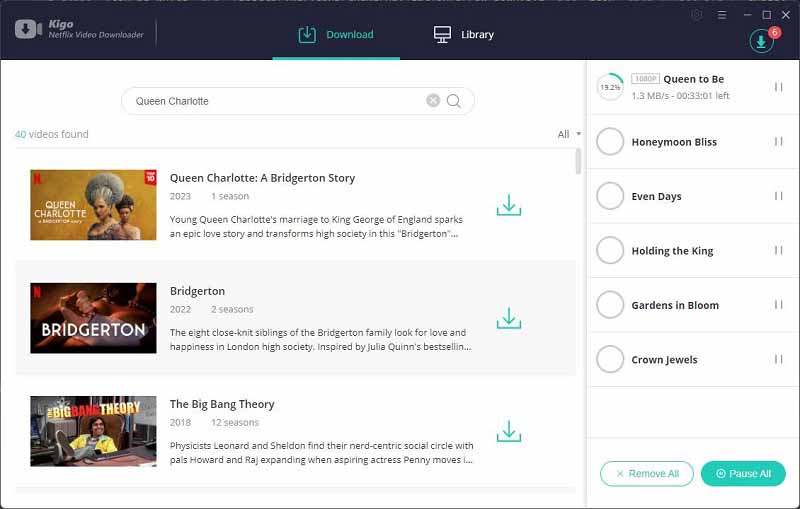Click the 12 seasons label

[235, 423]
